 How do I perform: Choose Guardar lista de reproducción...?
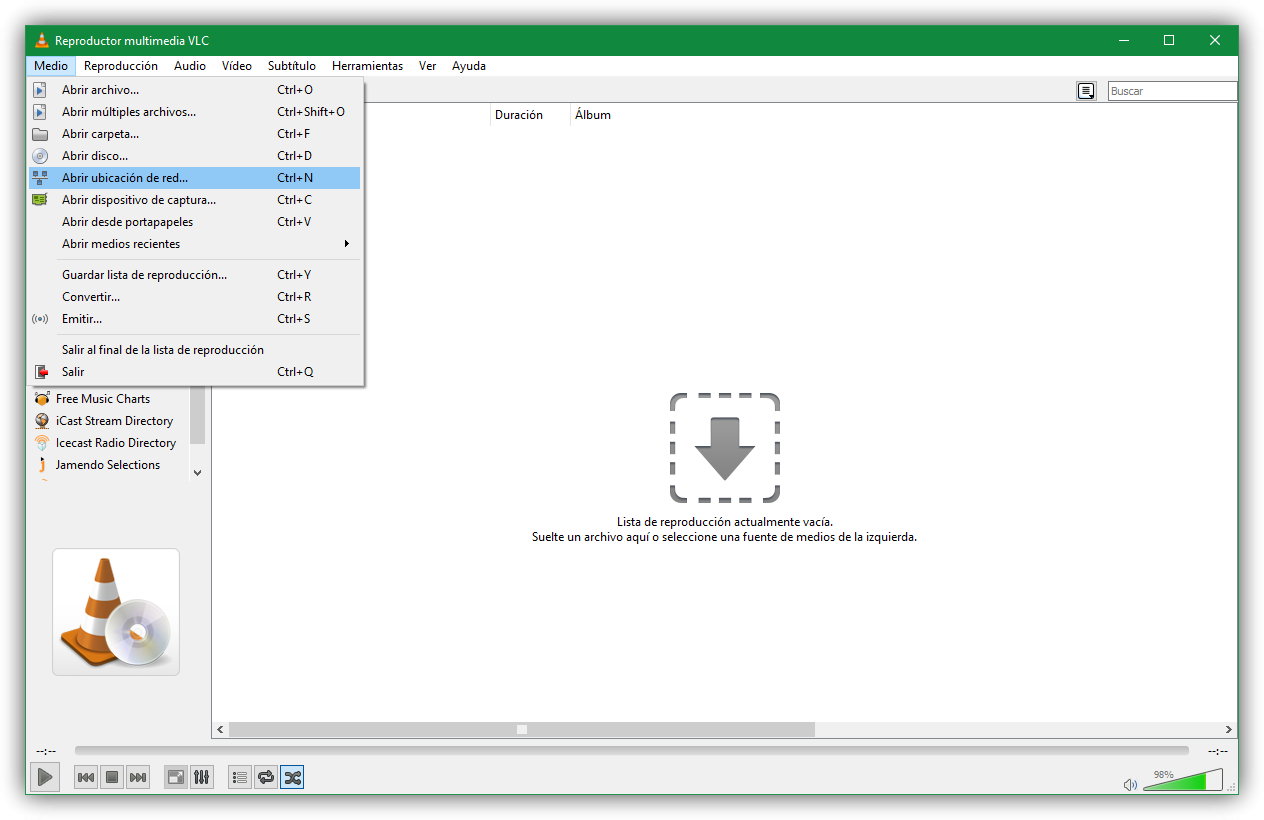pyautogui.click(x=195, y=275)
